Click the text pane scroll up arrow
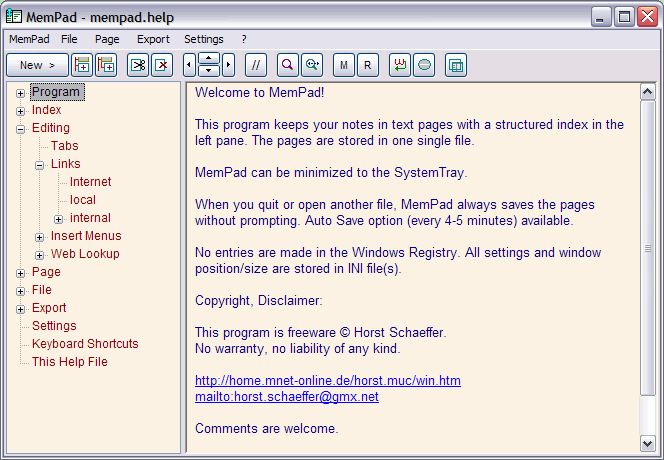The image size is (664, 460). [x=647, y=91]
